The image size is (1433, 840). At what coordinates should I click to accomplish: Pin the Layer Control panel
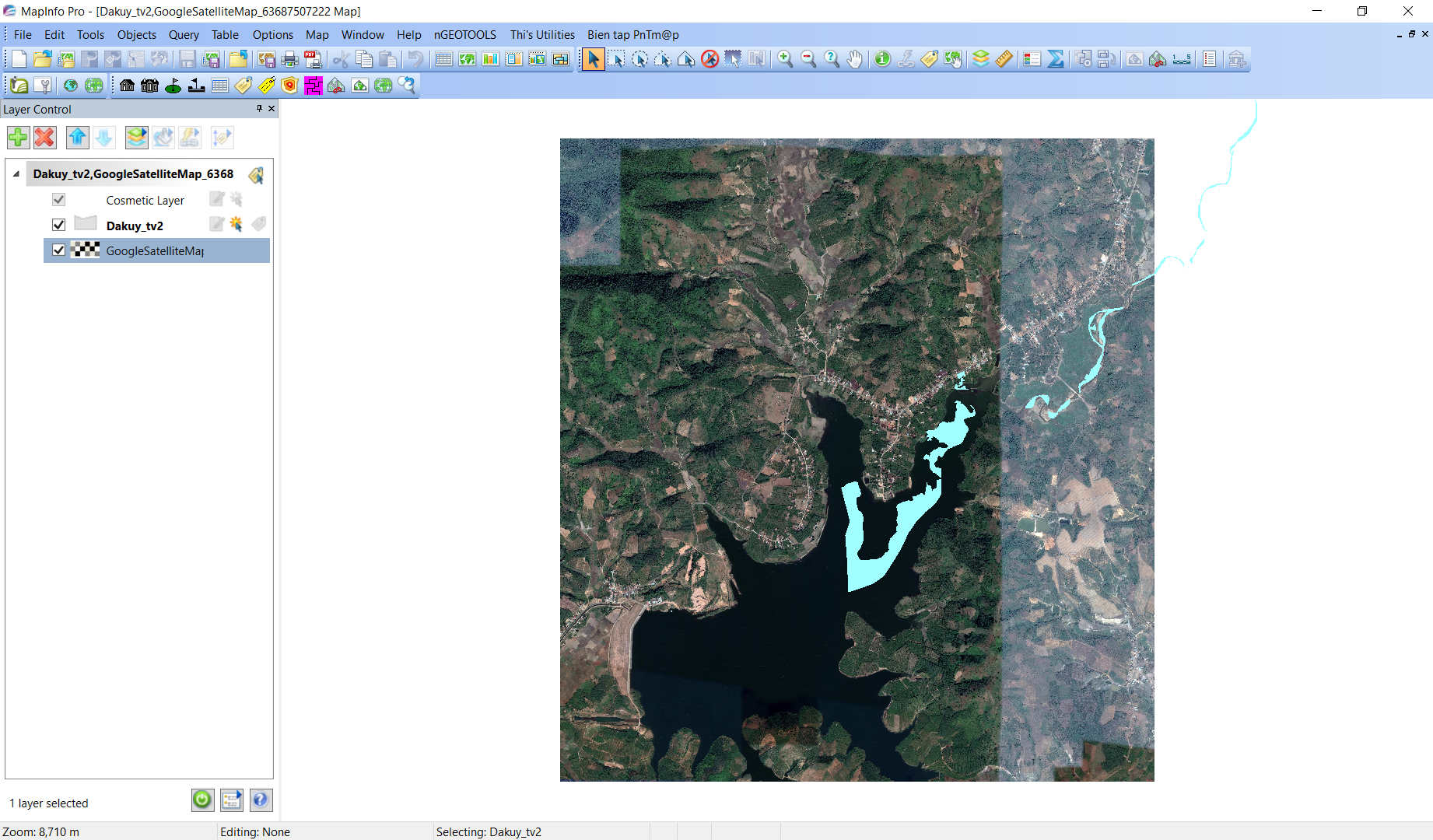point(259,109)
